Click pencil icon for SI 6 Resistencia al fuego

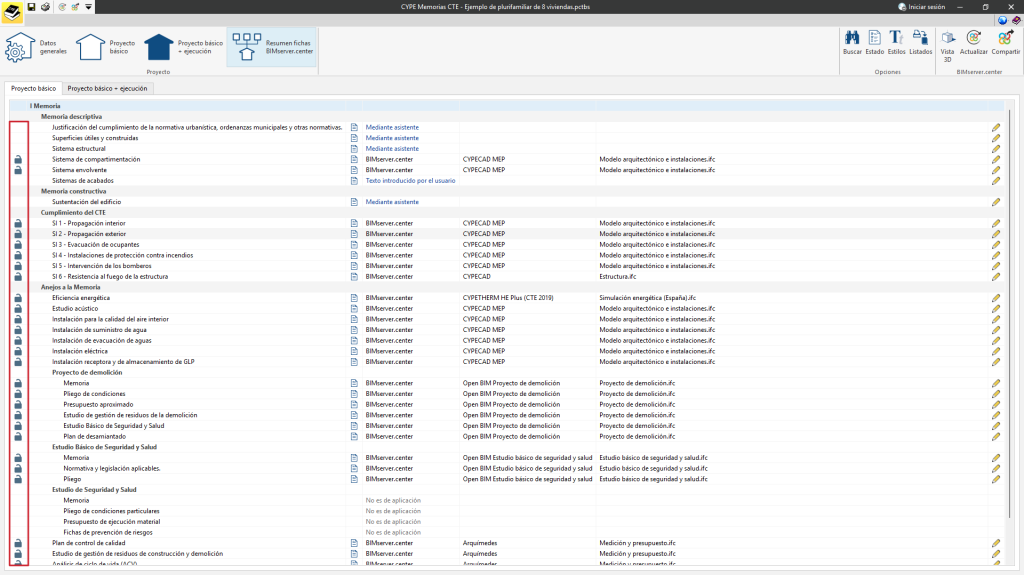coord(996,276)
